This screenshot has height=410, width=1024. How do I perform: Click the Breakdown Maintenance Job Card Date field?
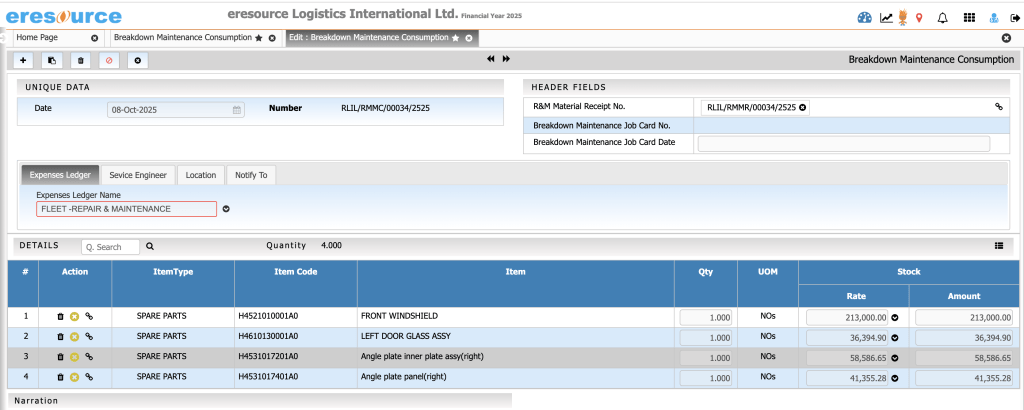[843, 144]
